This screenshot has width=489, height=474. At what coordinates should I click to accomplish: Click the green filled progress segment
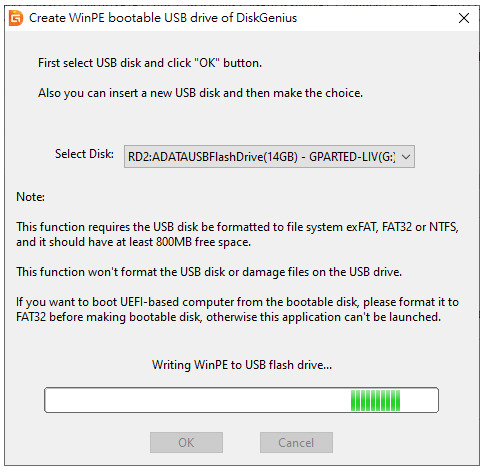pos(375,400)
